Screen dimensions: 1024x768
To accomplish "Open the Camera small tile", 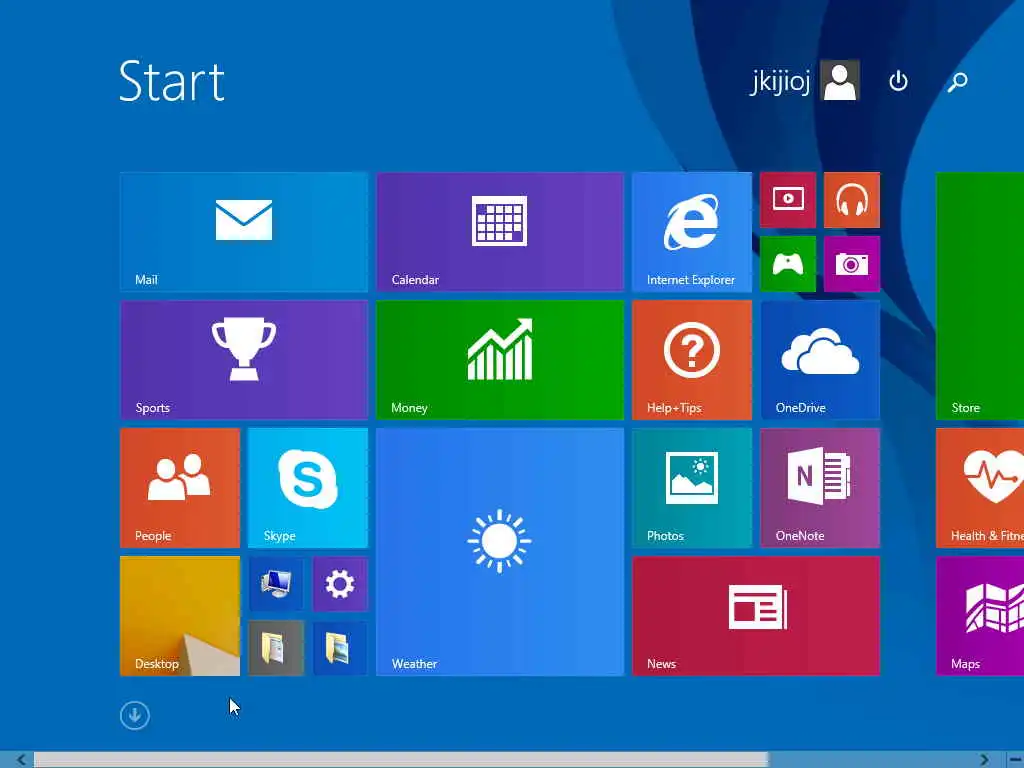I will point(852,264).
